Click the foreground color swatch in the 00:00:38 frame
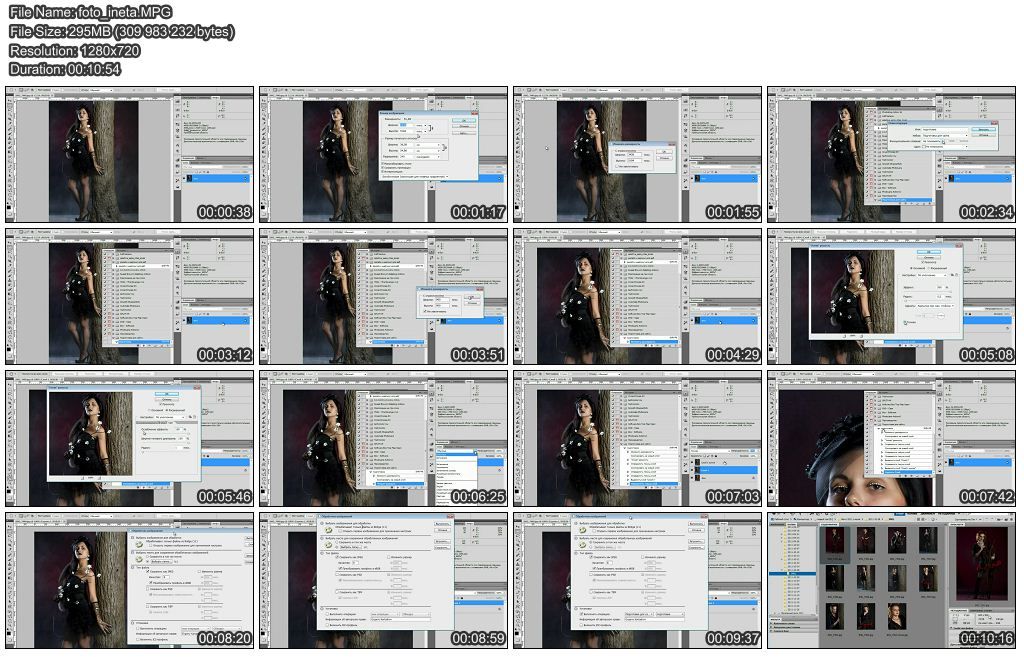Image resolution: width=1024 pixels, height=657 pixels. 9,207
